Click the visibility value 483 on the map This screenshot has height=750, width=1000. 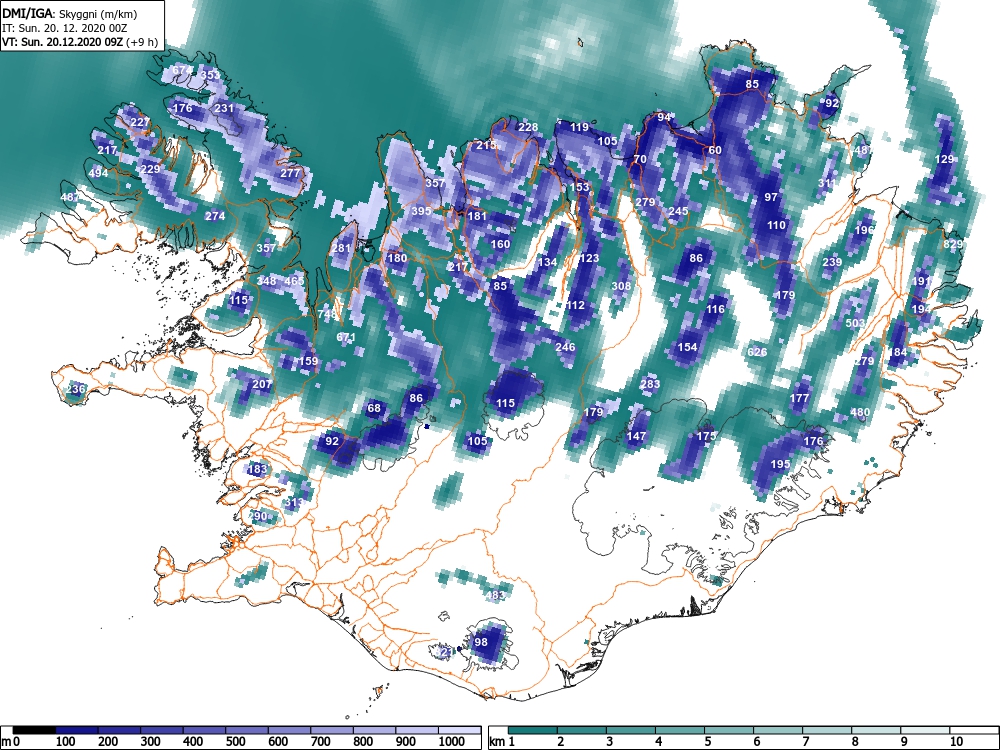tap(495, 596)
